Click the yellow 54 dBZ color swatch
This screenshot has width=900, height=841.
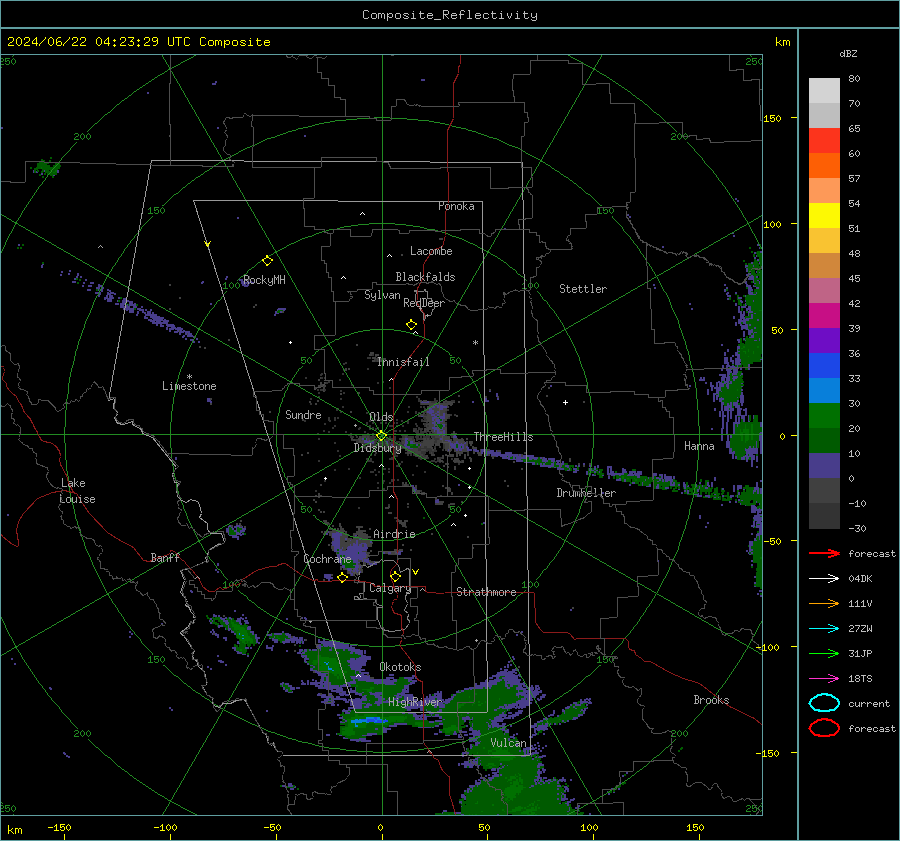(824, 215)
